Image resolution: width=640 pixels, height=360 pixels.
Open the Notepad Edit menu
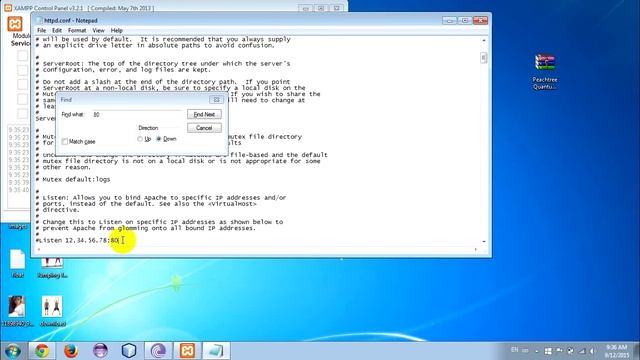(57, 31)
